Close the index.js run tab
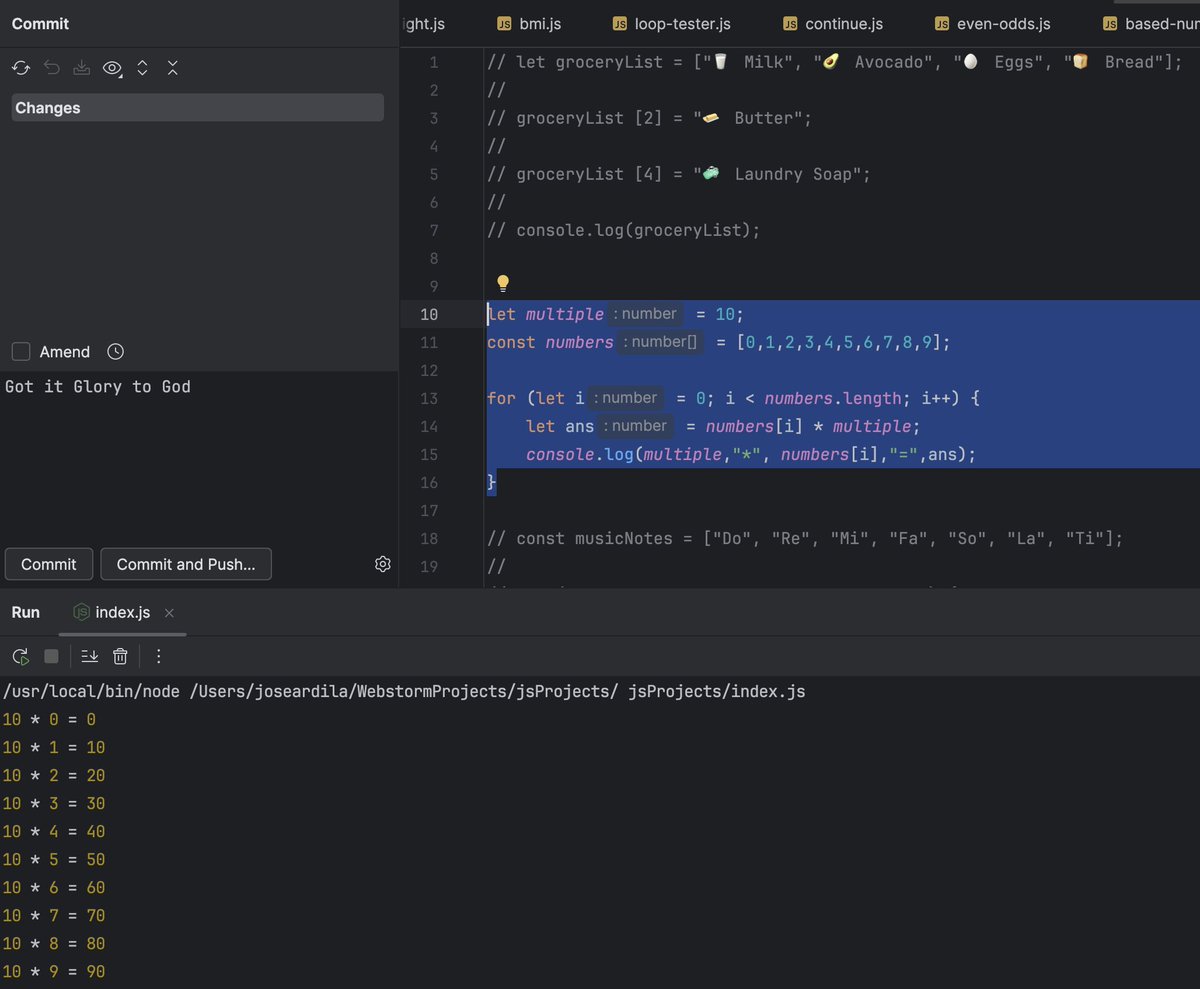The height and width of the screenshot is (989, 1200). pos(169,612)
